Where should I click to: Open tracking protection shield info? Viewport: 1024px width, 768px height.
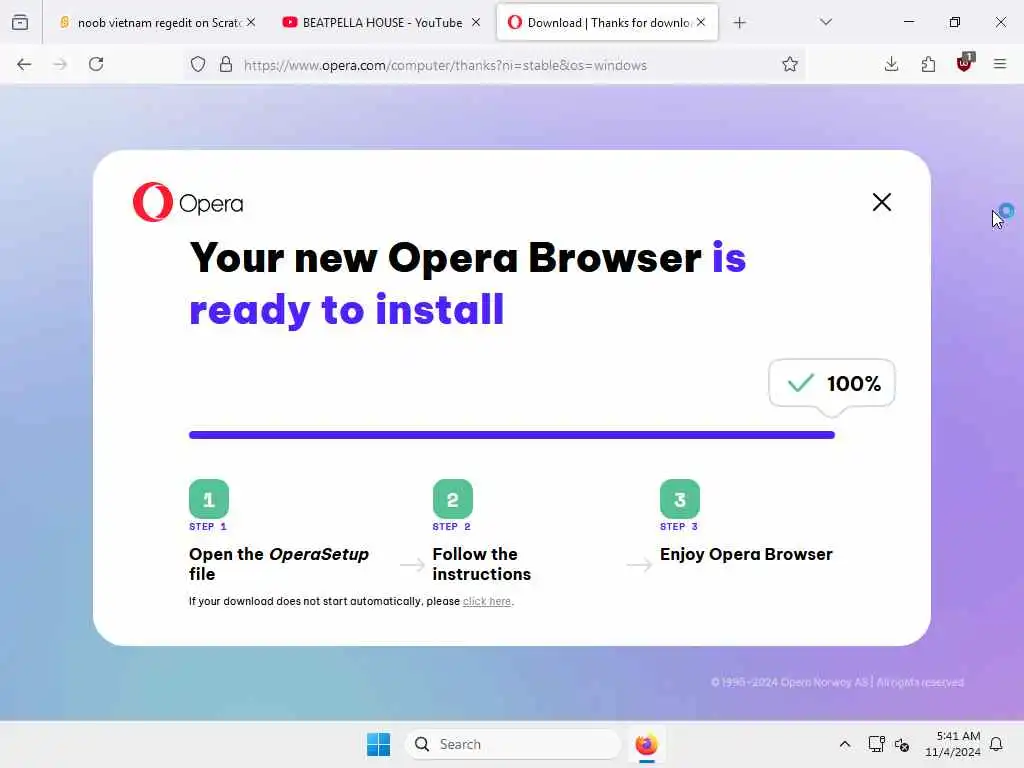point(198,65)
